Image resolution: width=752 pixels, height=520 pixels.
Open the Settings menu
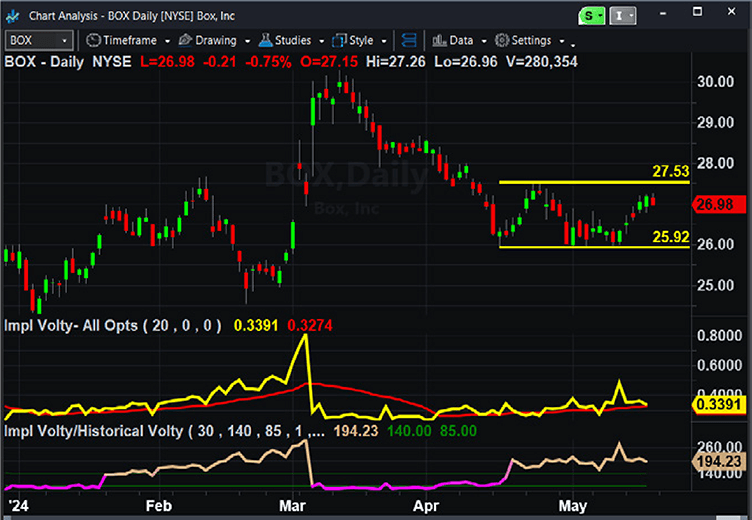click(x=531, y=41)
